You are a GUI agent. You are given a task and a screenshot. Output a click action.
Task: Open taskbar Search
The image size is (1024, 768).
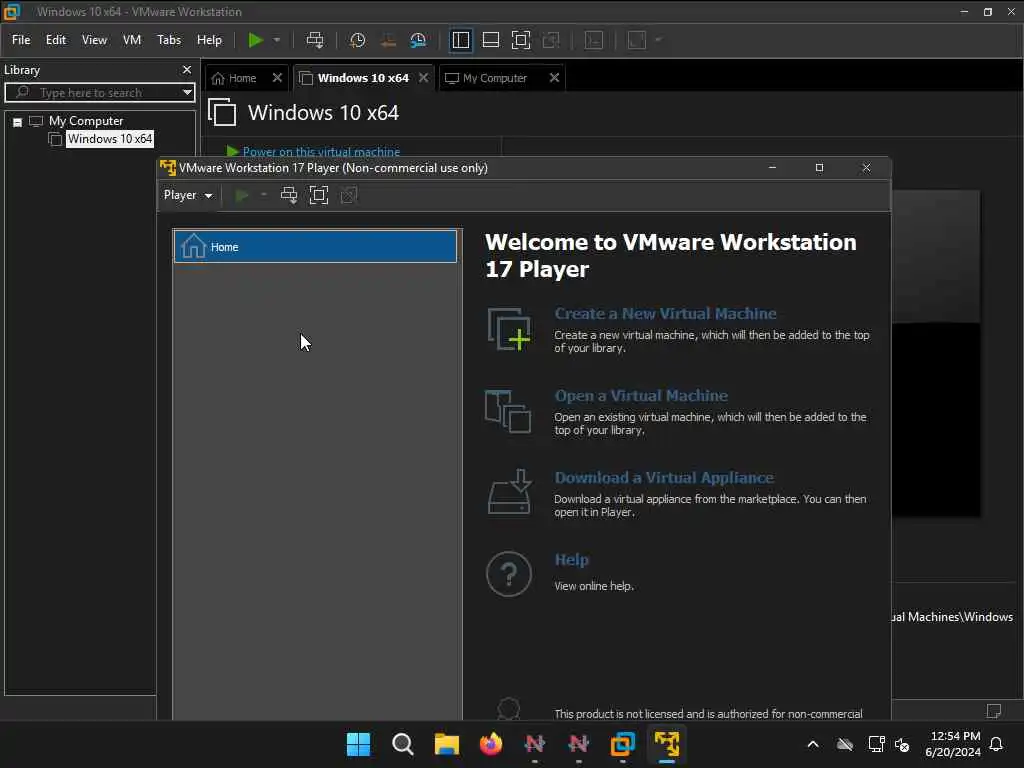402,744
